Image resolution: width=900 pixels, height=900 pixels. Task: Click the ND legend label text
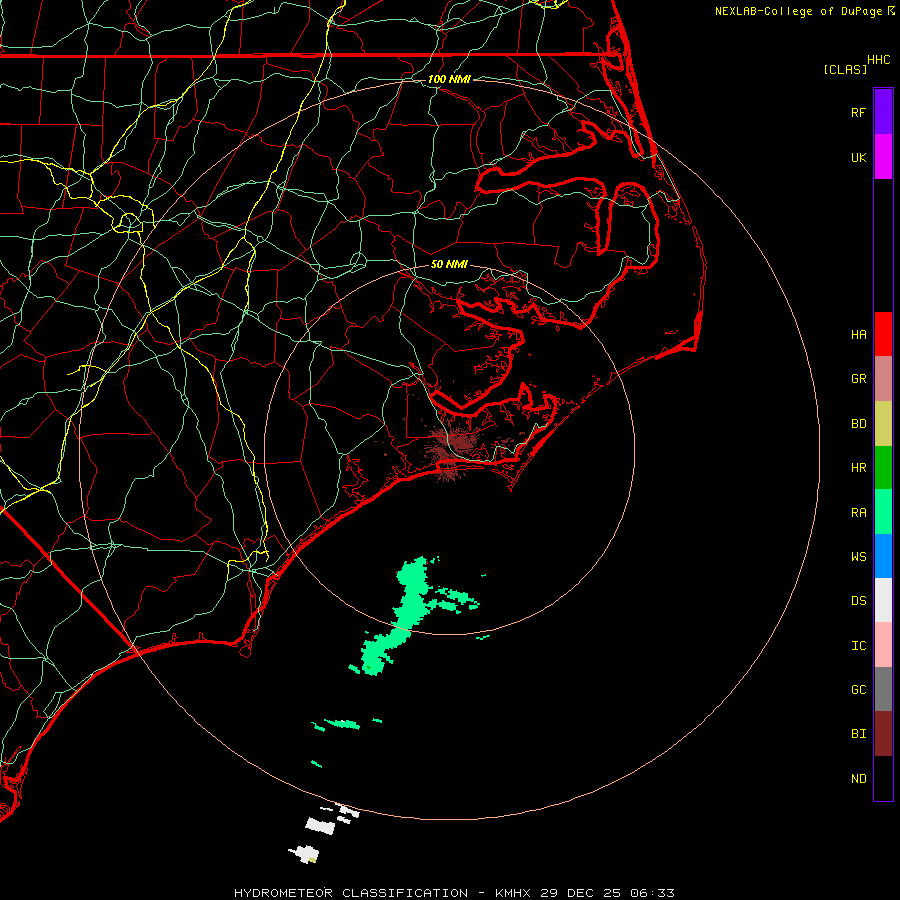(858, 779)
